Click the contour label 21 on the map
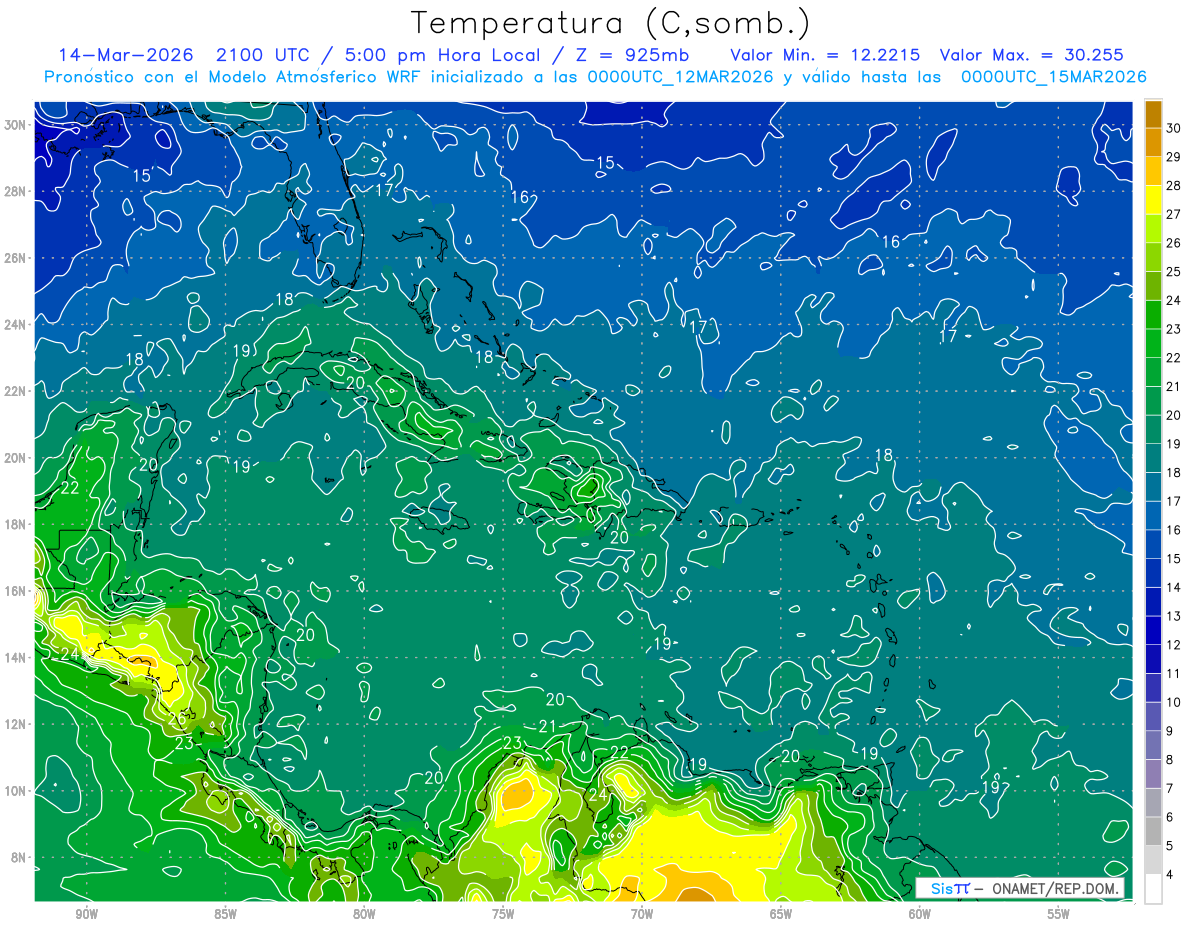The height and width of the screenshot is (927, 1200). [547, 726]
